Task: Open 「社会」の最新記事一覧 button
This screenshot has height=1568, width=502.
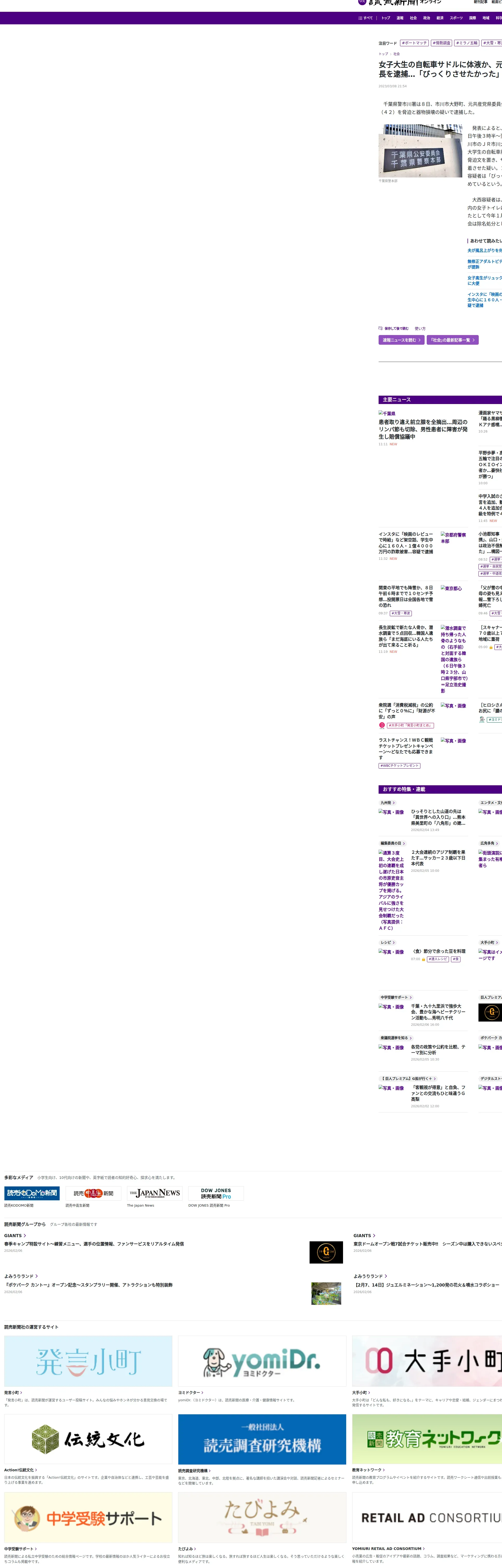Action: (452, 340)
